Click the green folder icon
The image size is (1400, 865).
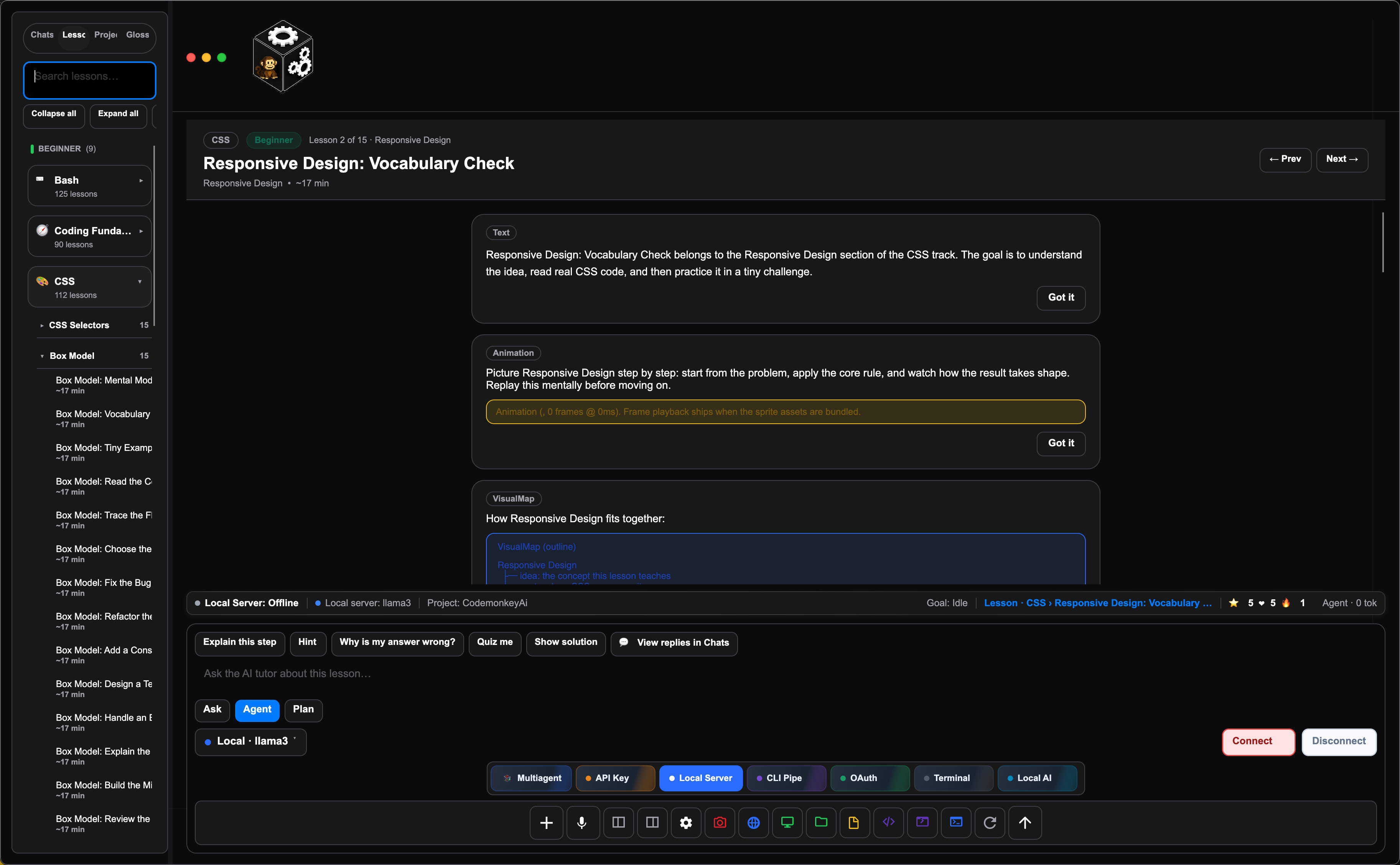point(821,823)
